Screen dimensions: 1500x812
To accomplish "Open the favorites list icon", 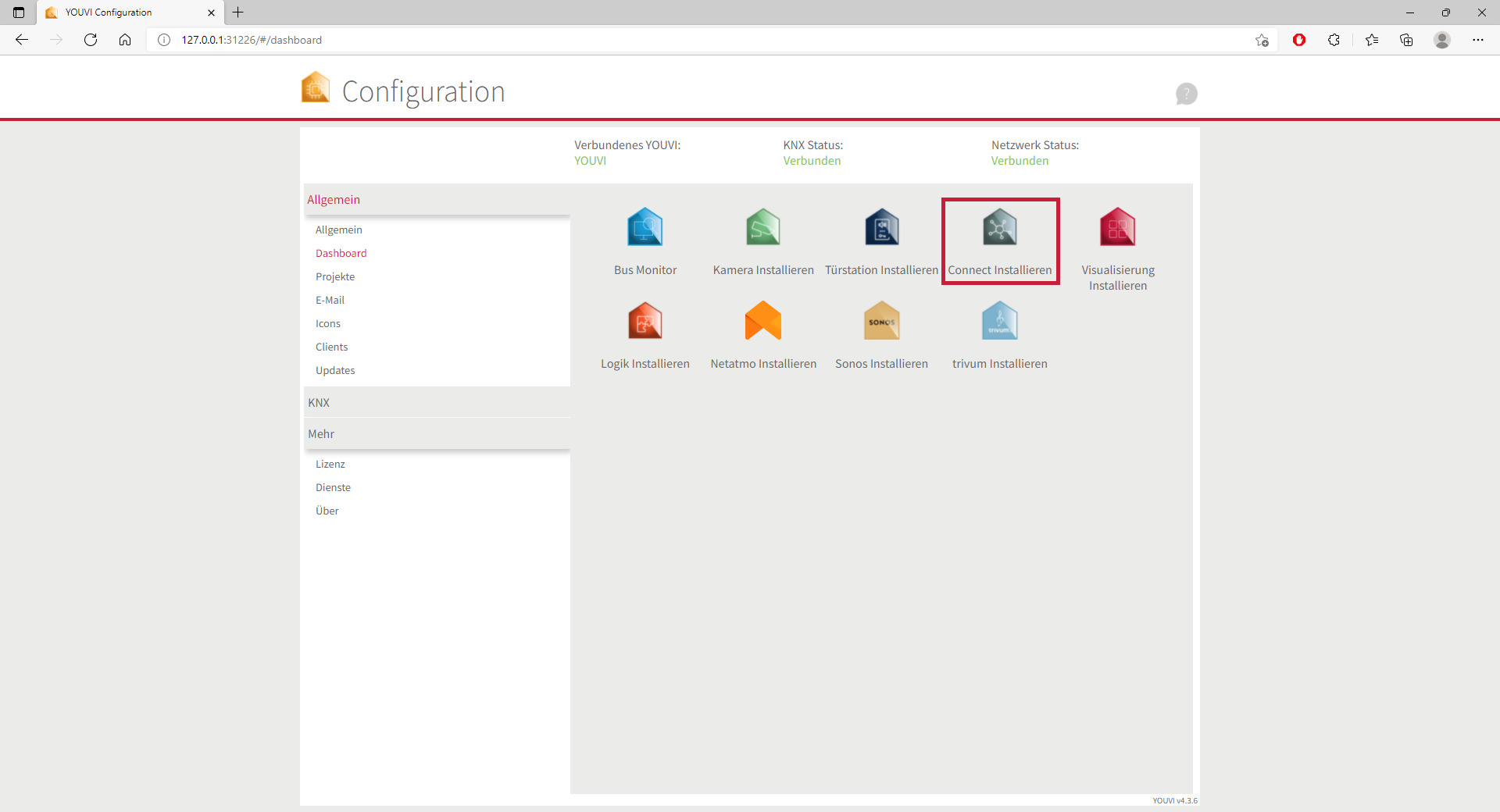I will point(1372,40).
